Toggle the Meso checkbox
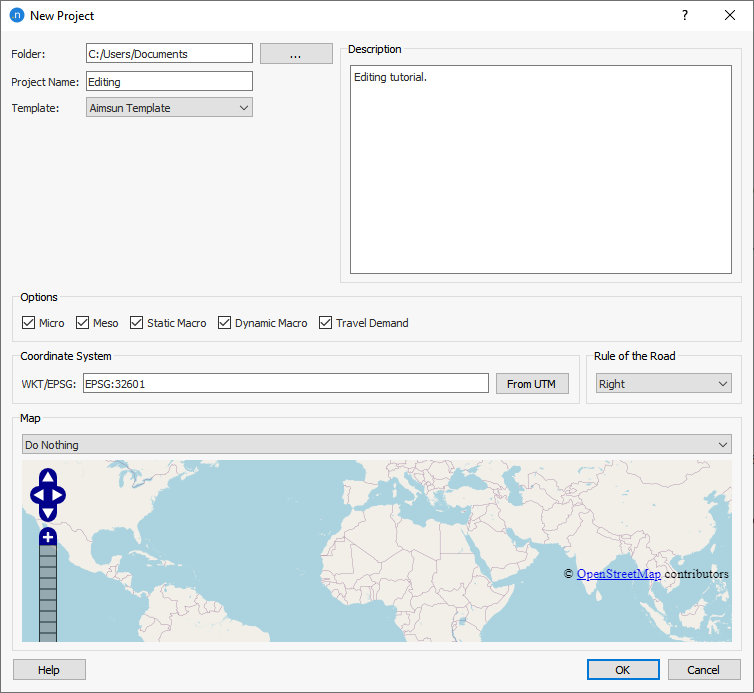Image resolution: width=754 pixels, height=693 pixels. (x=83, y=323)
